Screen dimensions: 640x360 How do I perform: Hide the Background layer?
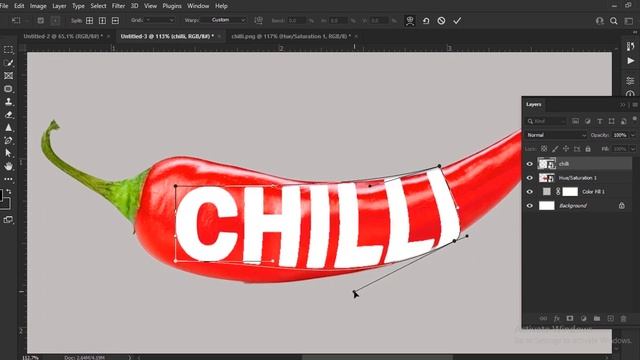[529, 206]
